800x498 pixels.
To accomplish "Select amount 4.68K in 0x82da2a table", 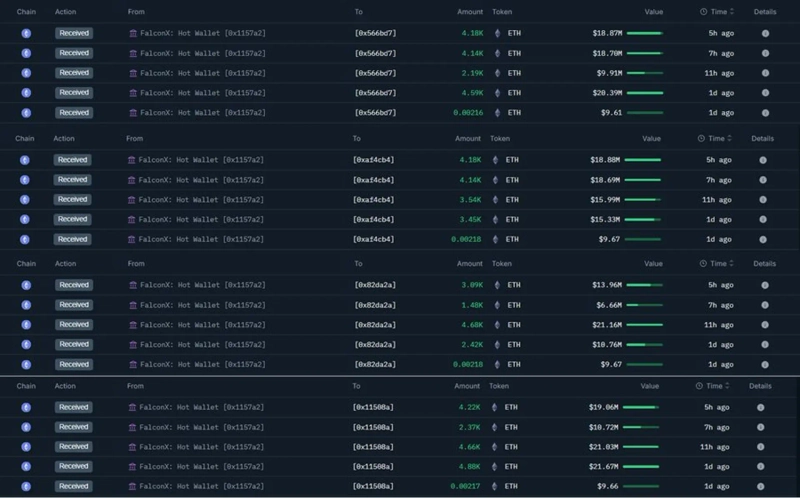I will pos(472,325).
